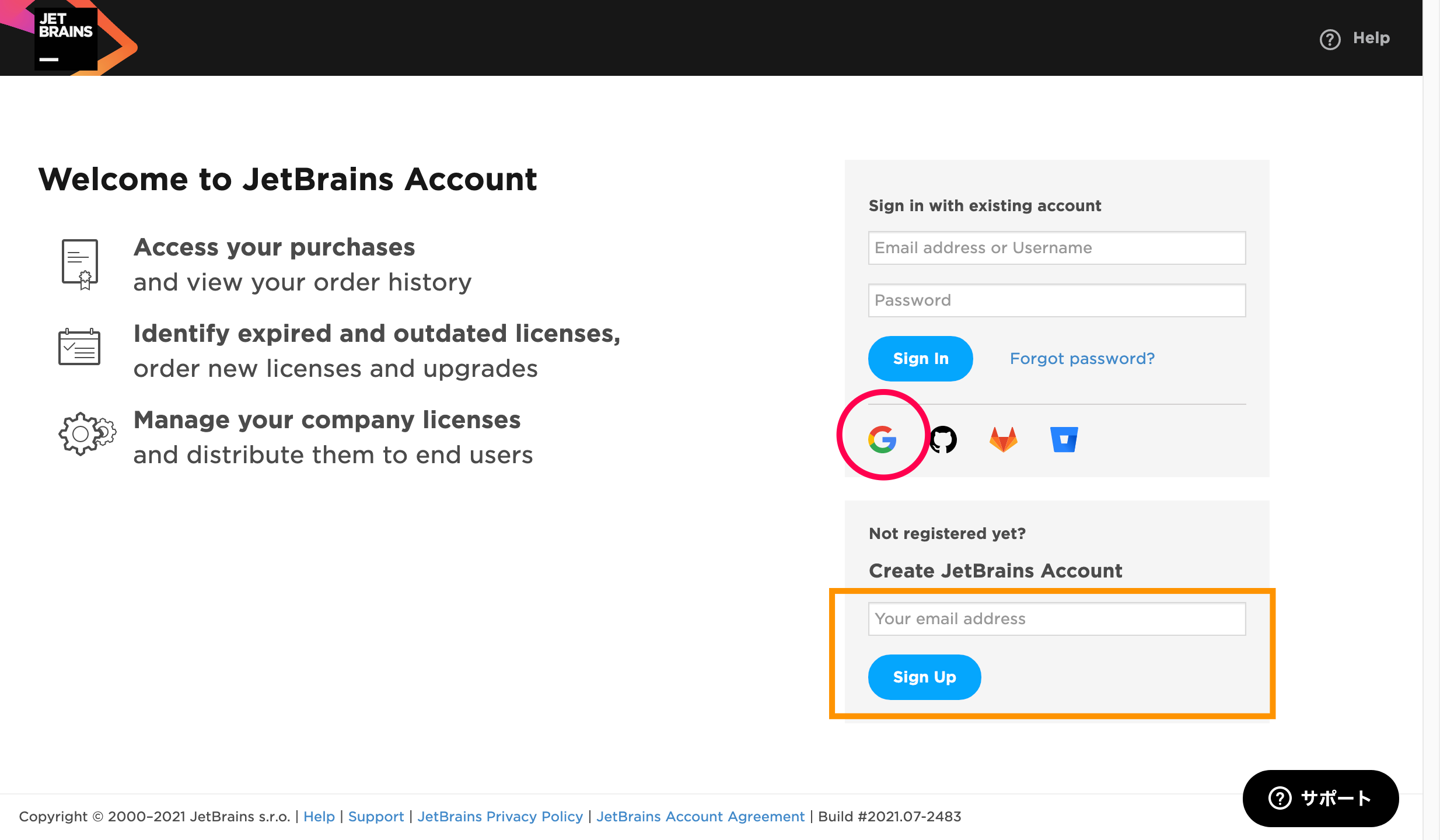Click the purchases document icon
Image resolution: width=1440 pixels, height=840 pixels.
click(x=80, y=264)
